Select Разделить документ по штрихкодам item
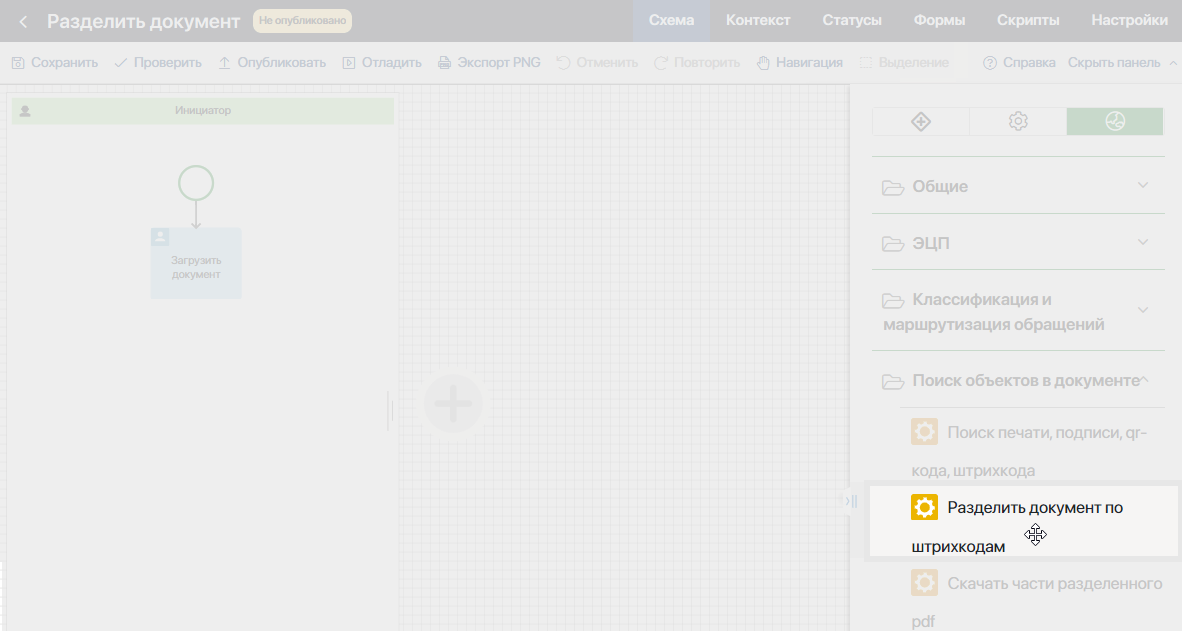 [x=1023, y=522]
